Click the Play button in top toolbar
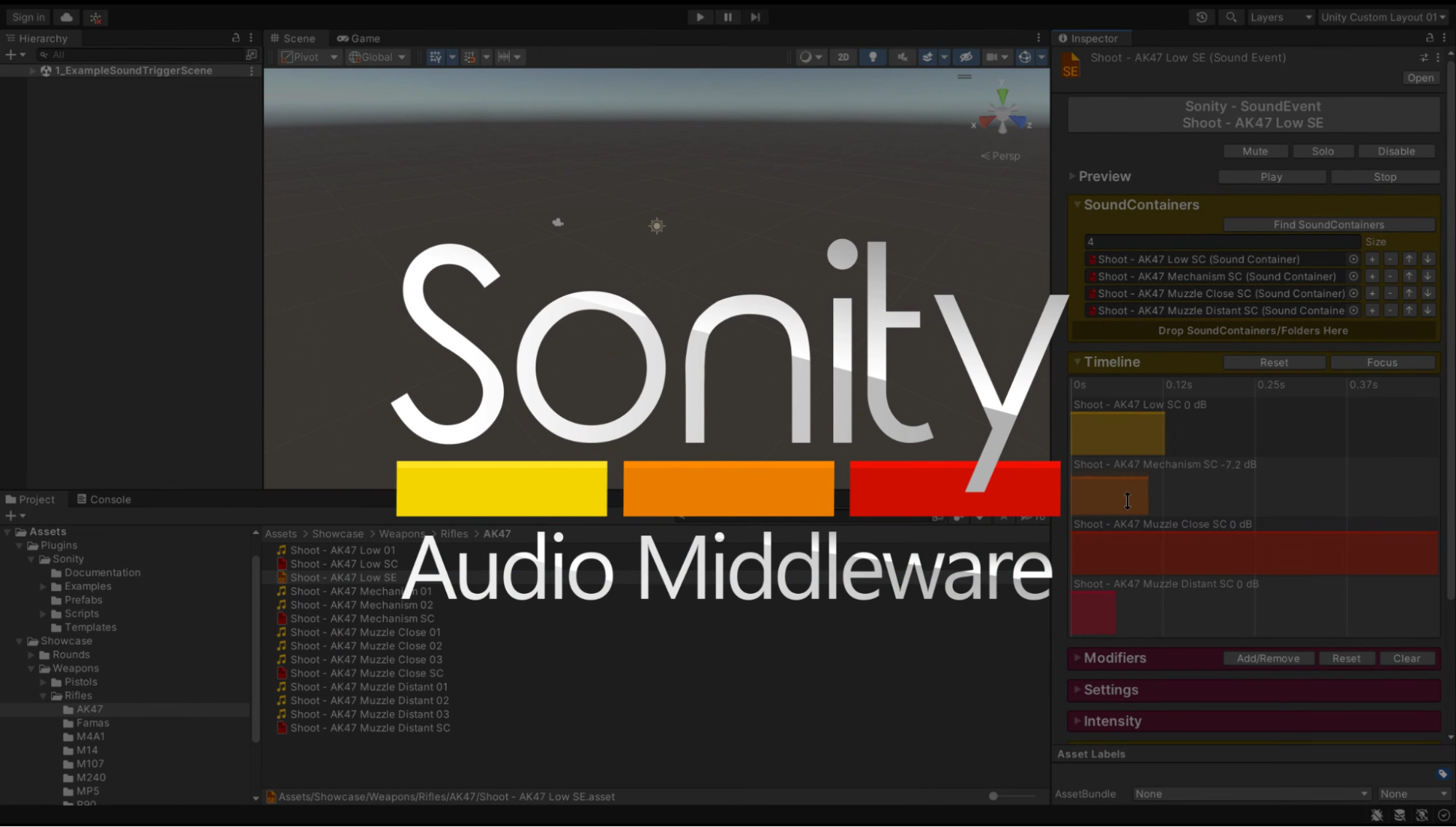 pyautogui.click(x=699, y=17)
